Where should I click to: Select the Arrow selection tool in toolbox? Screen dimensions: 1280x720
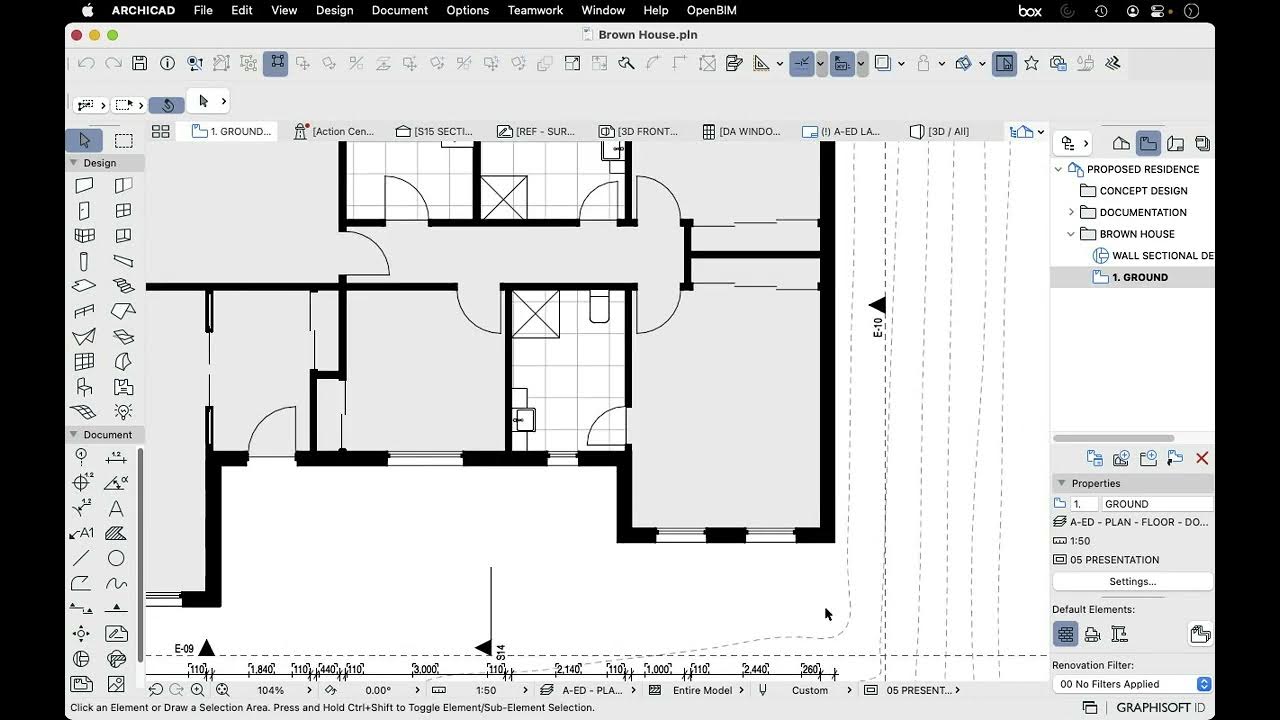pyautogui.click(x=84, y=141)
